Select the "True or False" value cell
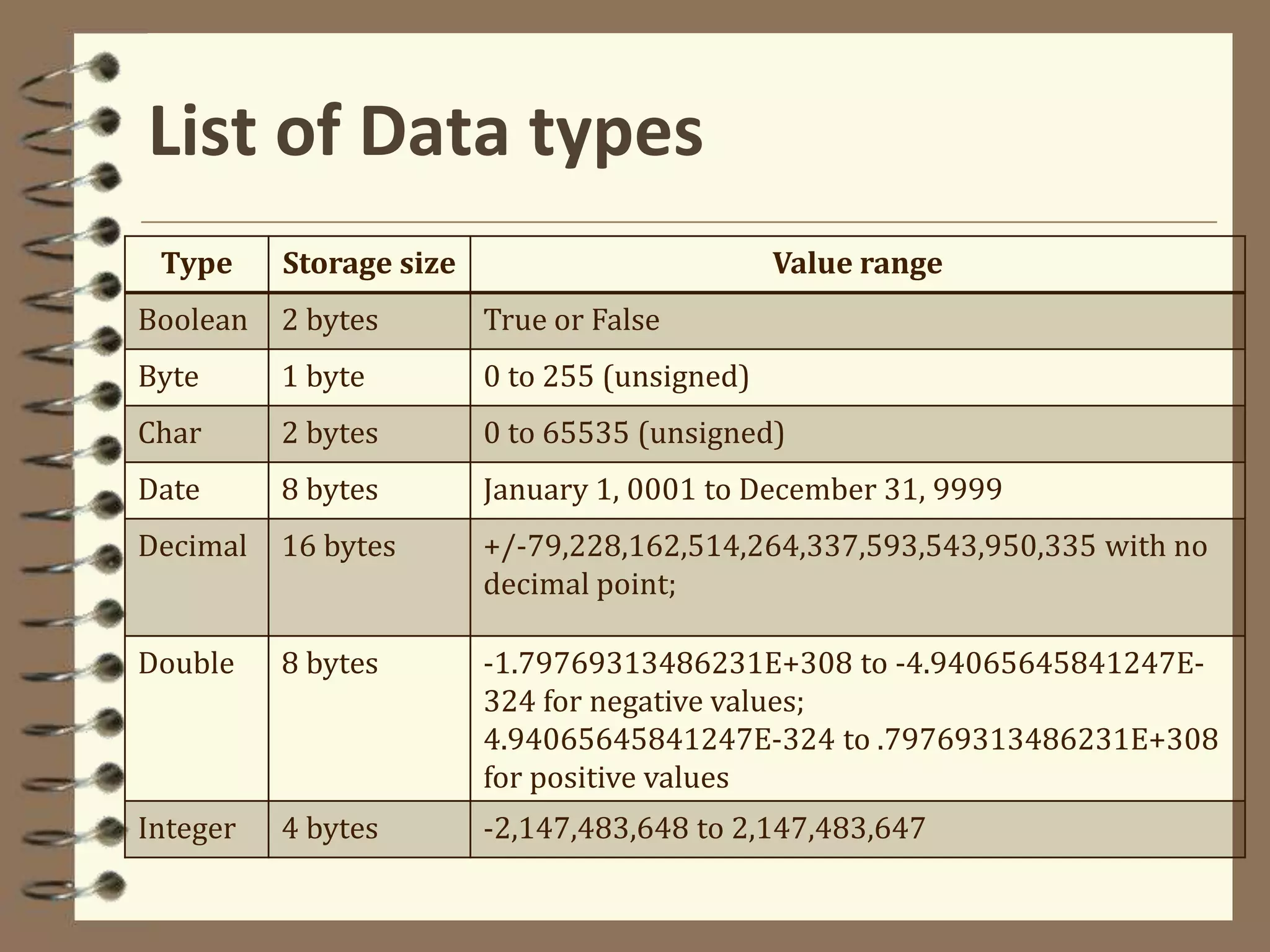The width and height of the screenshot is (1270, 952). [571, 320]
